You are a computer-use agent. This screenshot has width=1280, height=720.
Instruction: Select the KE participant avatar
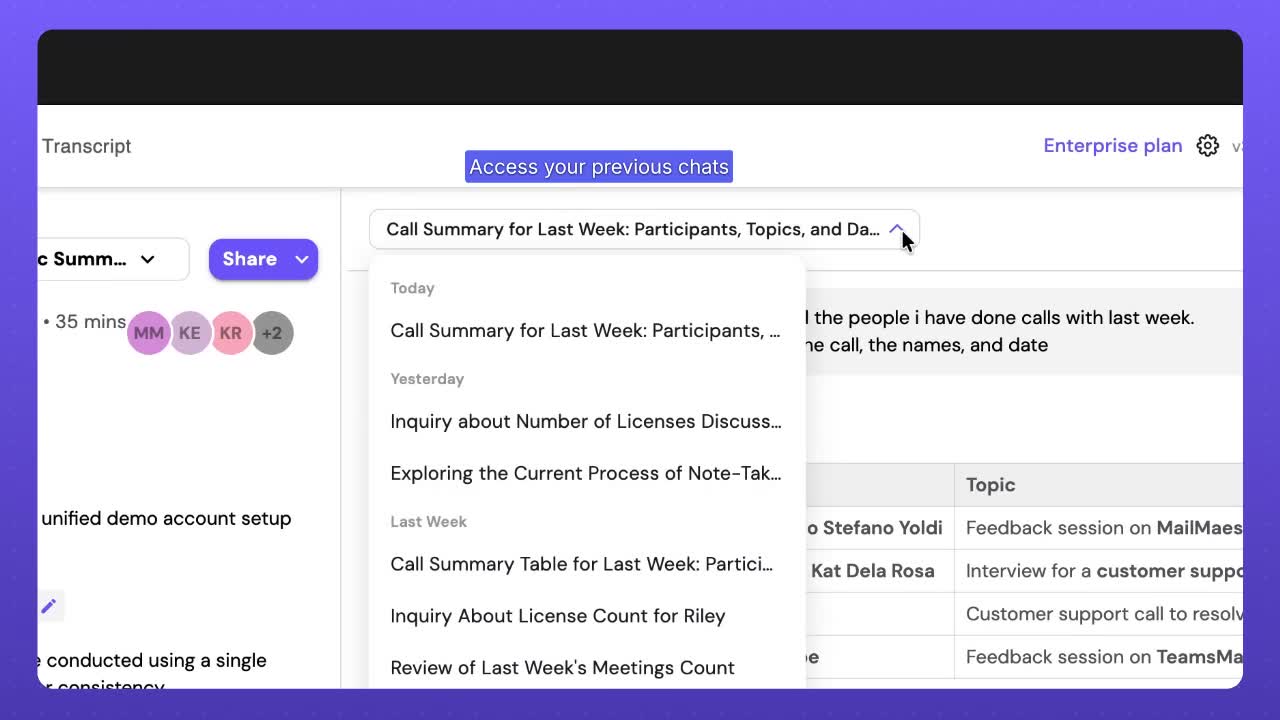point(190,333)
